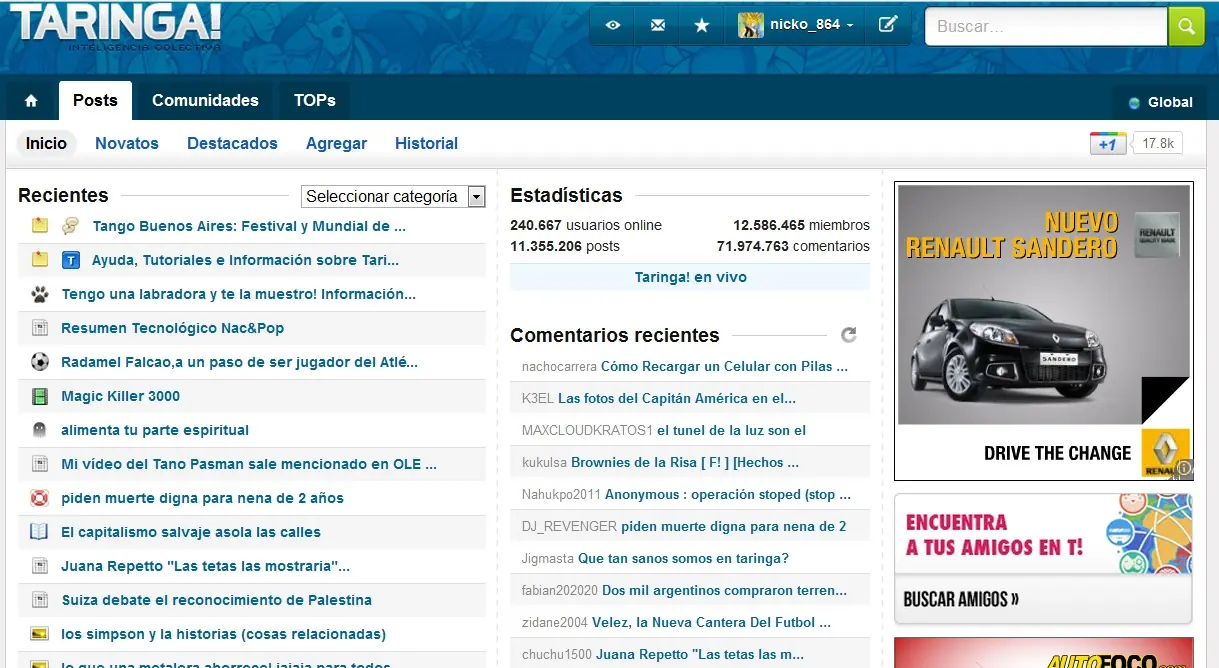This screenshot has width=1219, height=668.
Task: Open the Destacados sub-tab
Action: [x=232, y=144]
